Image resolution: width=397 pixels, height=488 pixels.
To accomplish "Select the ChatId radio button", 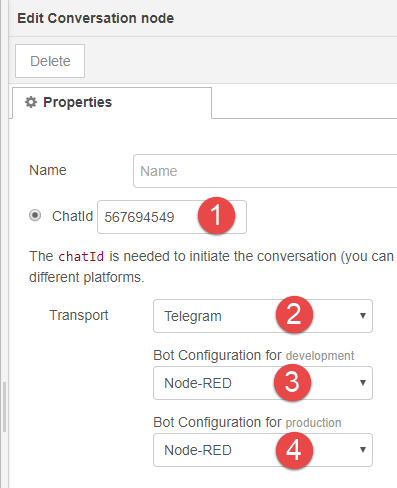I will click(35, 215).
